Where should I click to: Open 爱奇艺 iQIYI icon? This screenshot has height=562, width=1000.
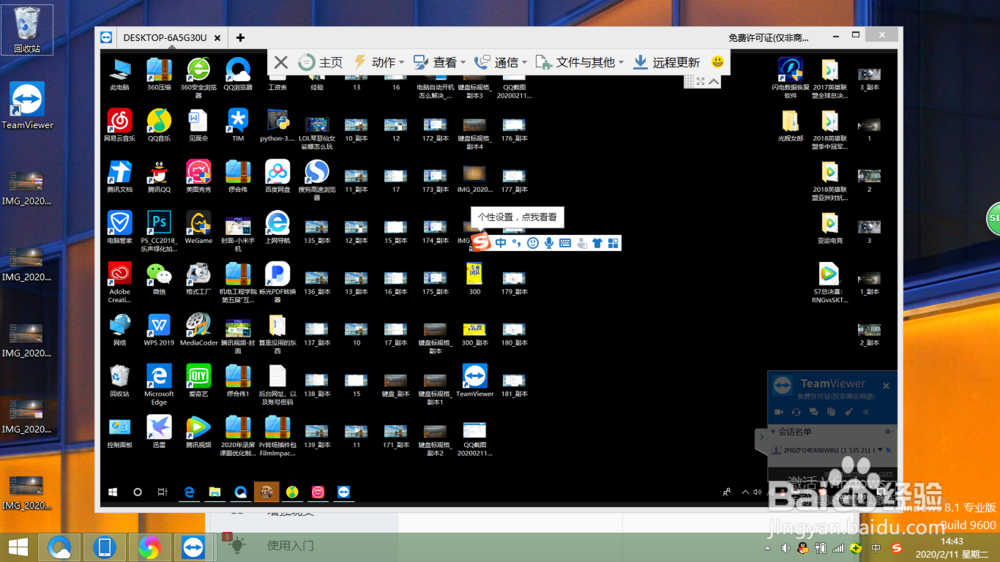[198, 380]
